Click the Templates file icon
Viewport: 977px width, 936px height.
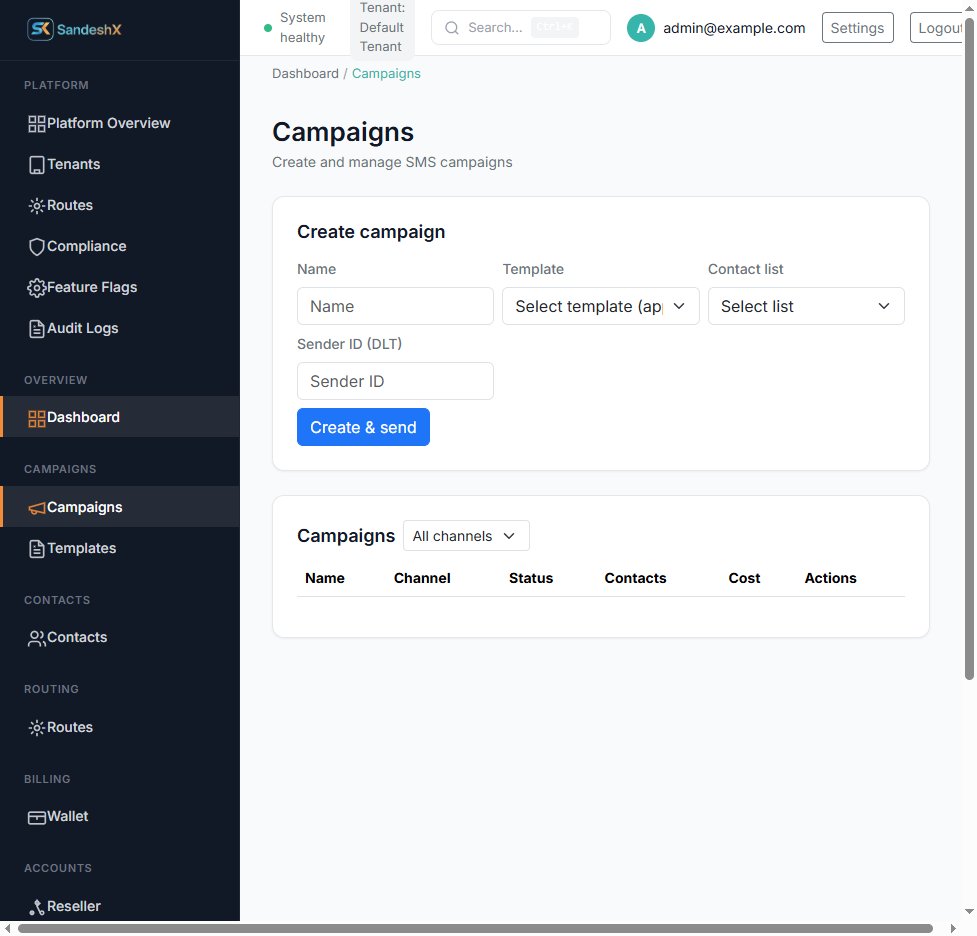(x=37, y=548)
